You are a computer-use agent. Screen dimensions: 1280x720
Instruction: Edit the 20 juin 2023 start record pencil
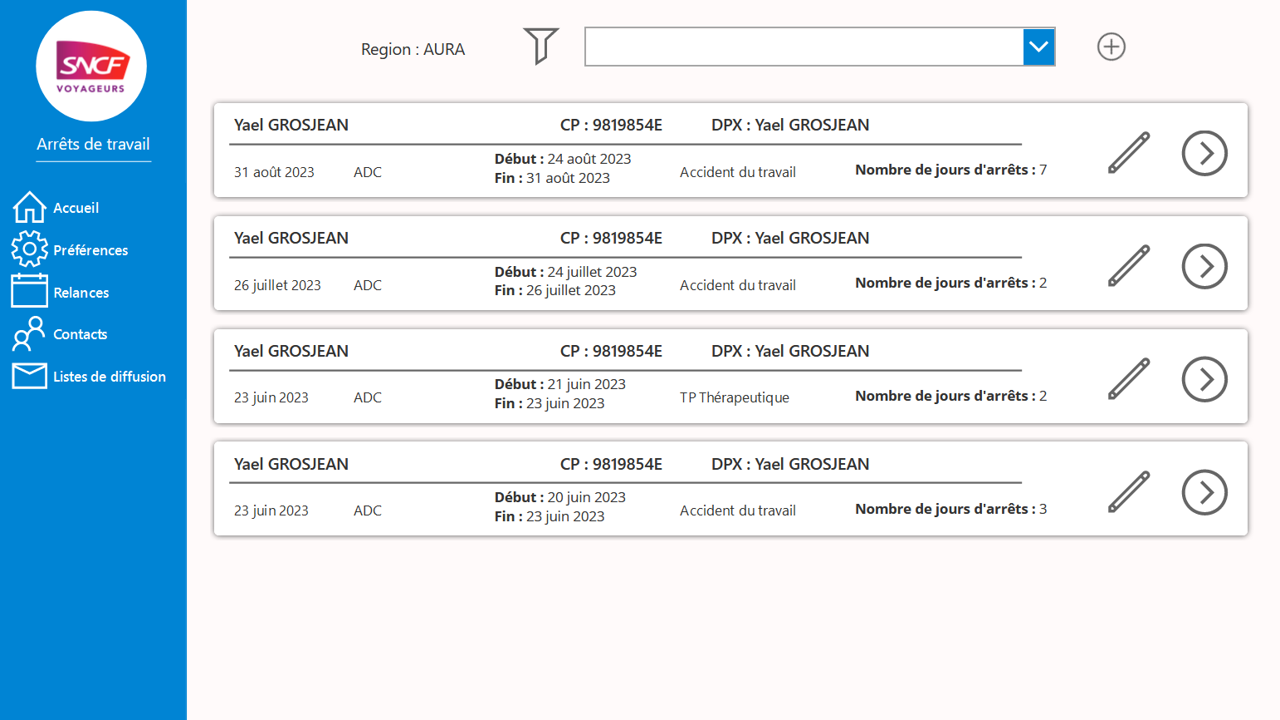pos(1129,492)
